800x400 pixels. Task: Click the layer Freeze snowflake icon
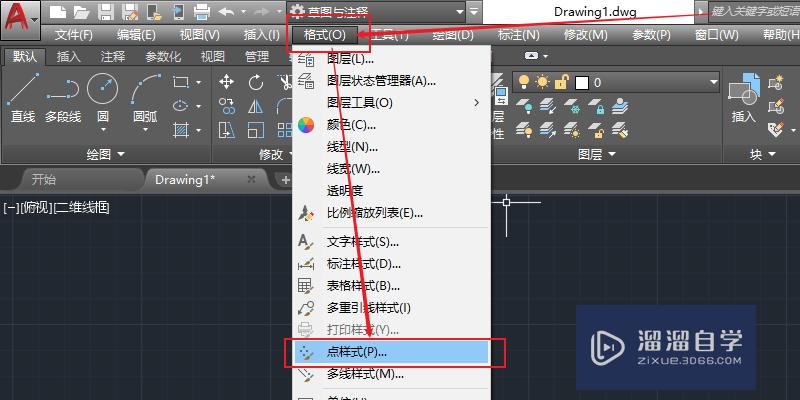point(571,106)
